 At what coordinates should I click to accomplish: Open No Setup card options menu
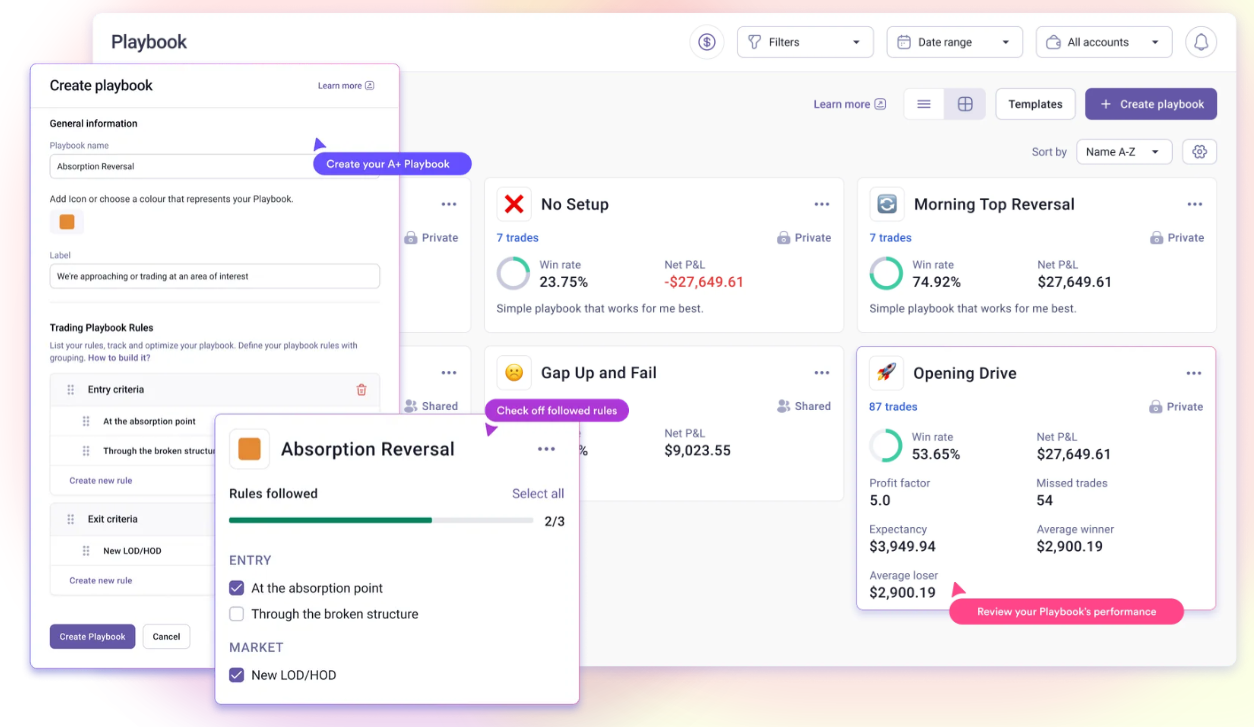pyautogui.click(x=822, y=204)
